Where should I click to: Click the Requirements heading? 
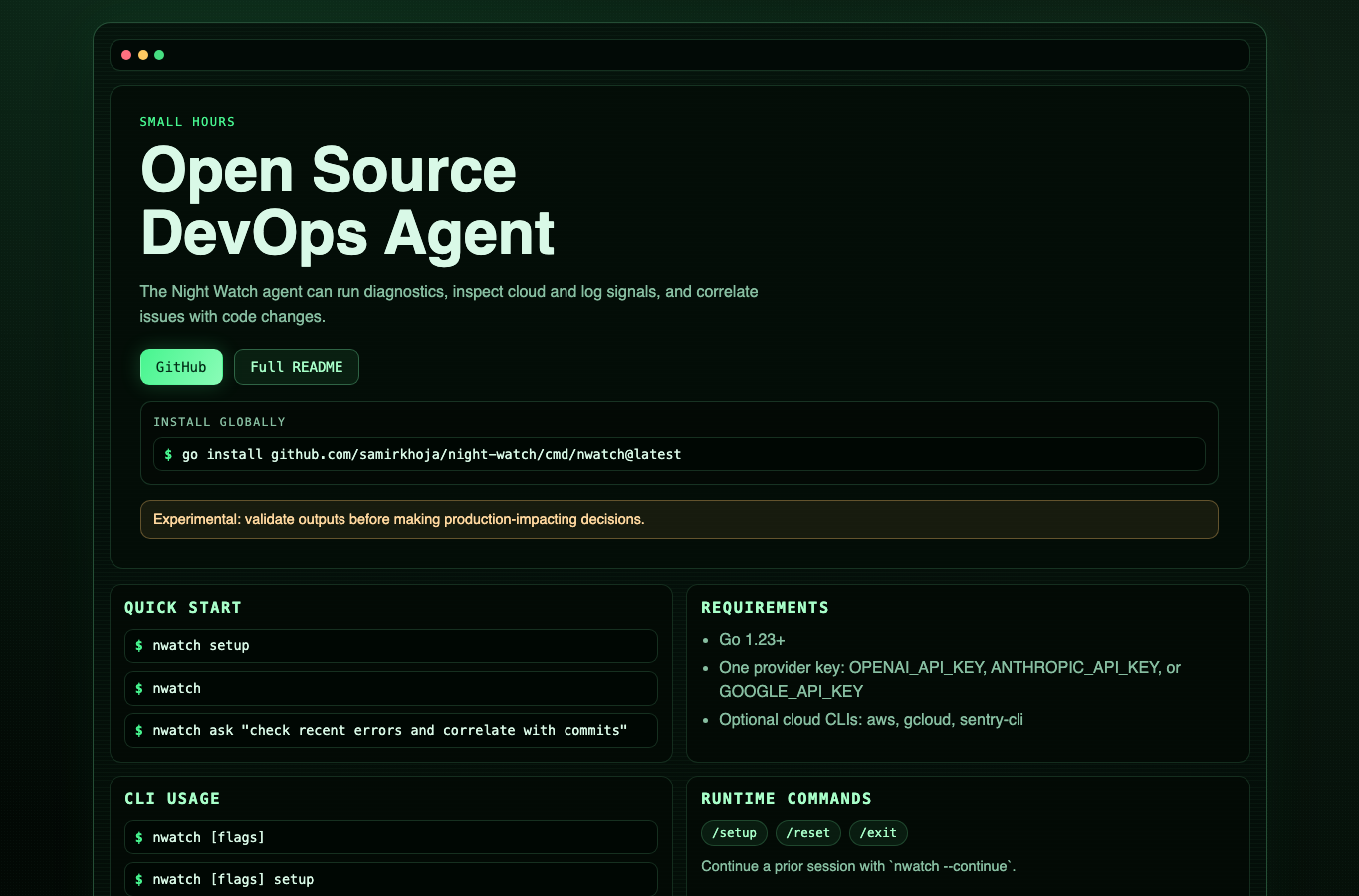pyautogui.click(x=765, y=608)
